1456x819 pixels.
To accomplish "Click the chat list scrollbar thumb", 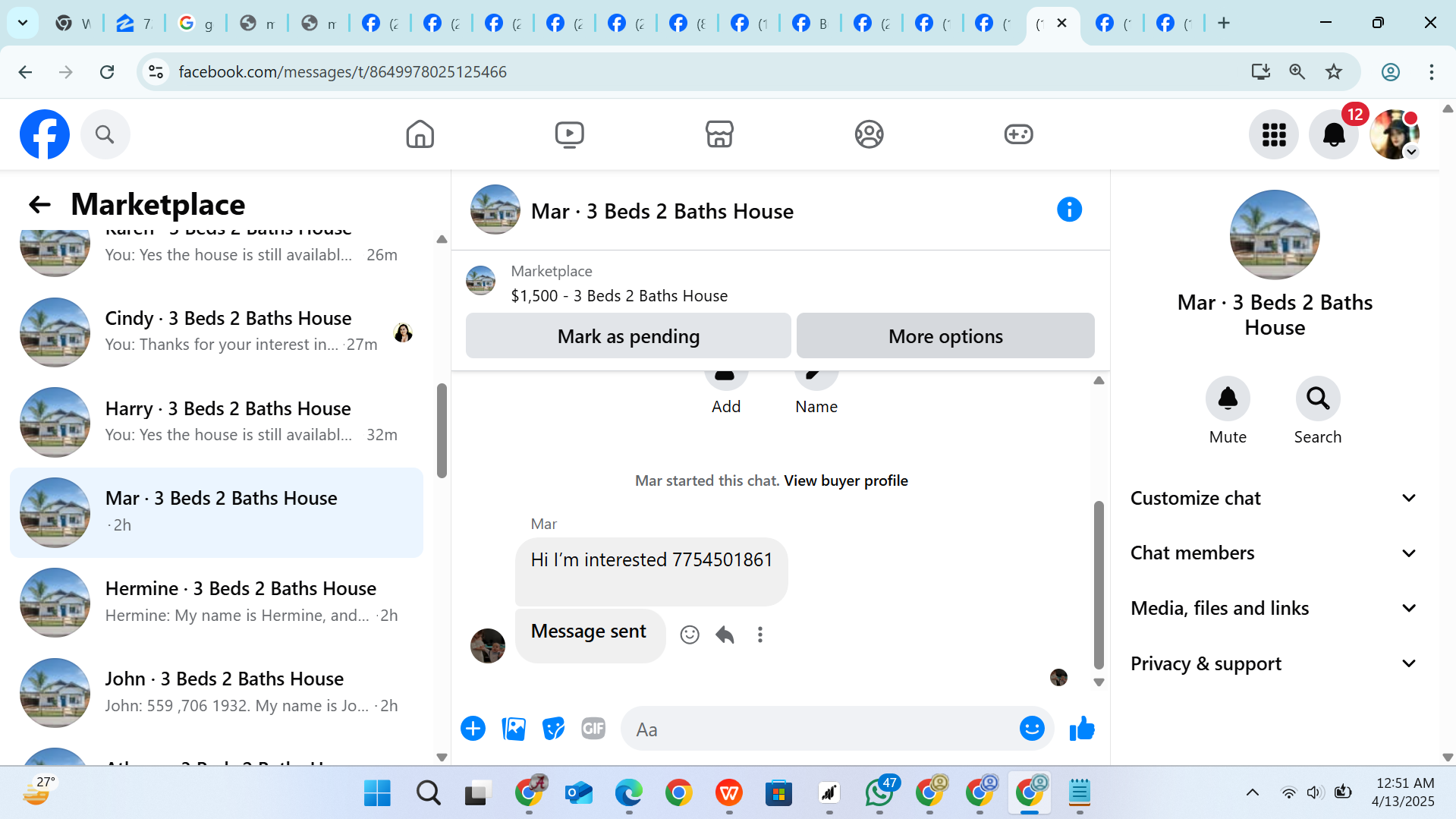I will 442,430.
